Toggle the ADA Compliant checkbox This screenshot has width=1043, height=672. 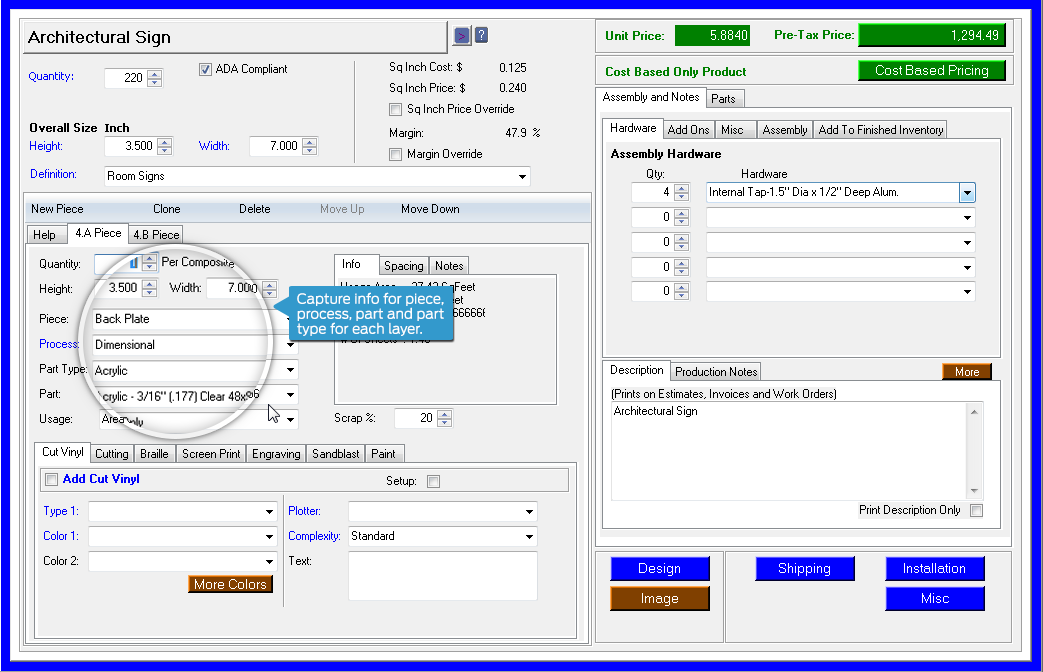tap(205, 70)
